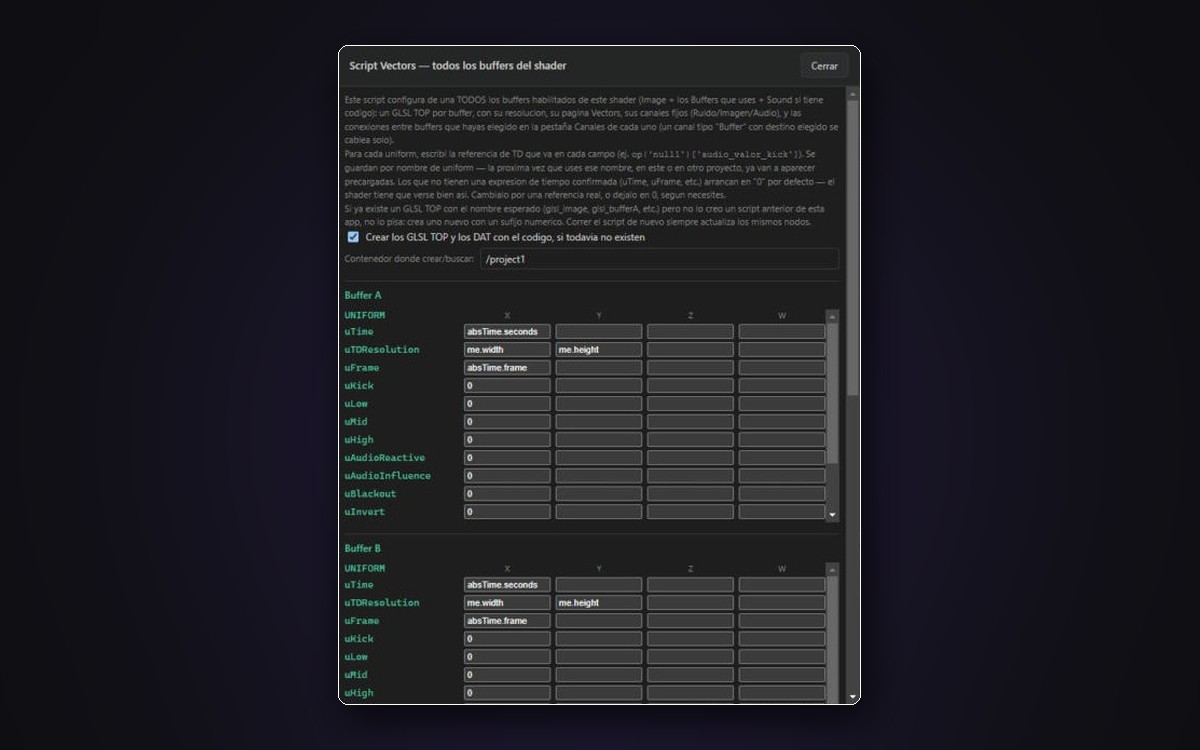1200x750 pixels.
Task: Select Buffer A uTime X field
Action: pos(507,332)
